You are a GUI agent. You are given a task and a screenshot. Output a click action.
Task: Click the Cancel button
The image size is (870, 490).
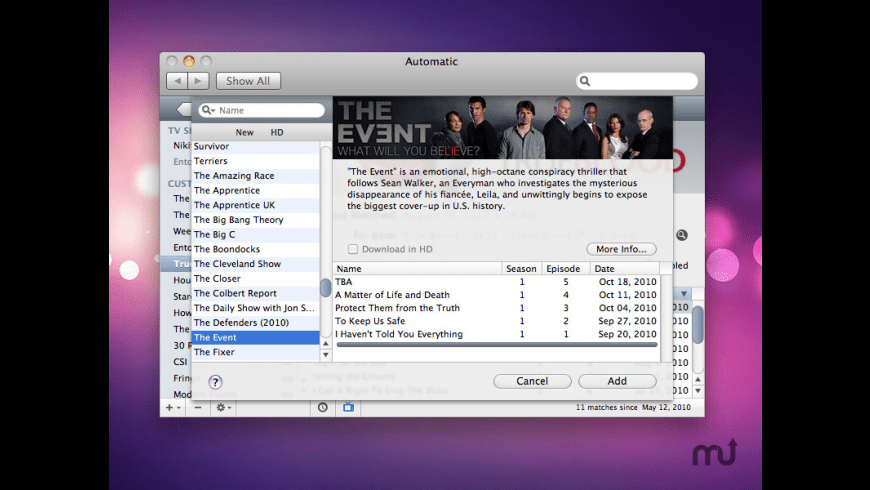click(x=532, y=381)
